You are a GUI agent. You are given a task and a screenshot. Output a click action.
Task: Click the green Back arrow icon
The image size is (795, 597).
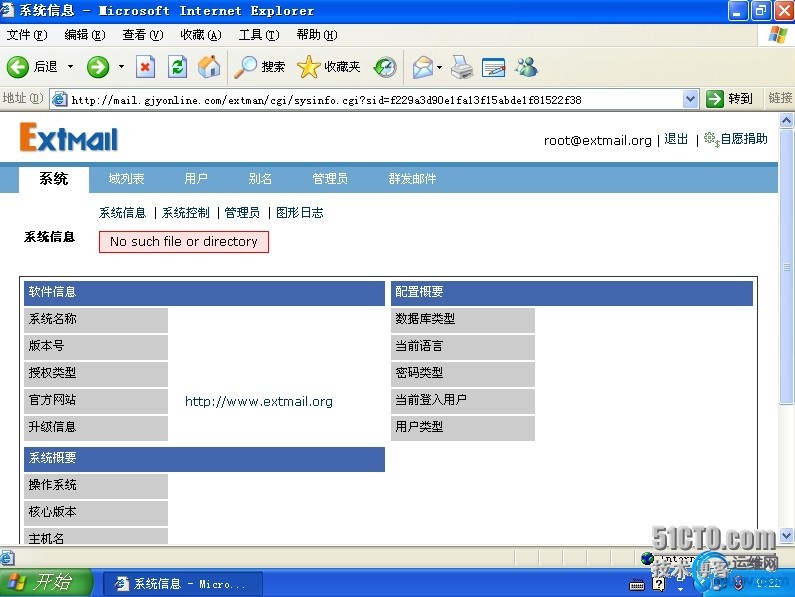(x=17, y=67)
